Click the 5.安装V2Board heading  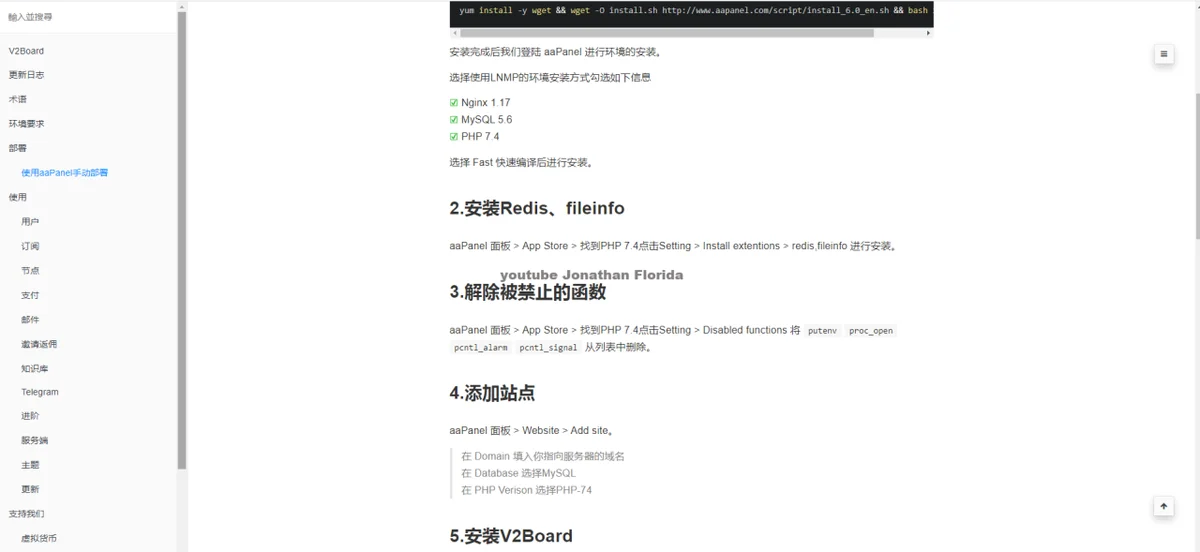[511, 536]
